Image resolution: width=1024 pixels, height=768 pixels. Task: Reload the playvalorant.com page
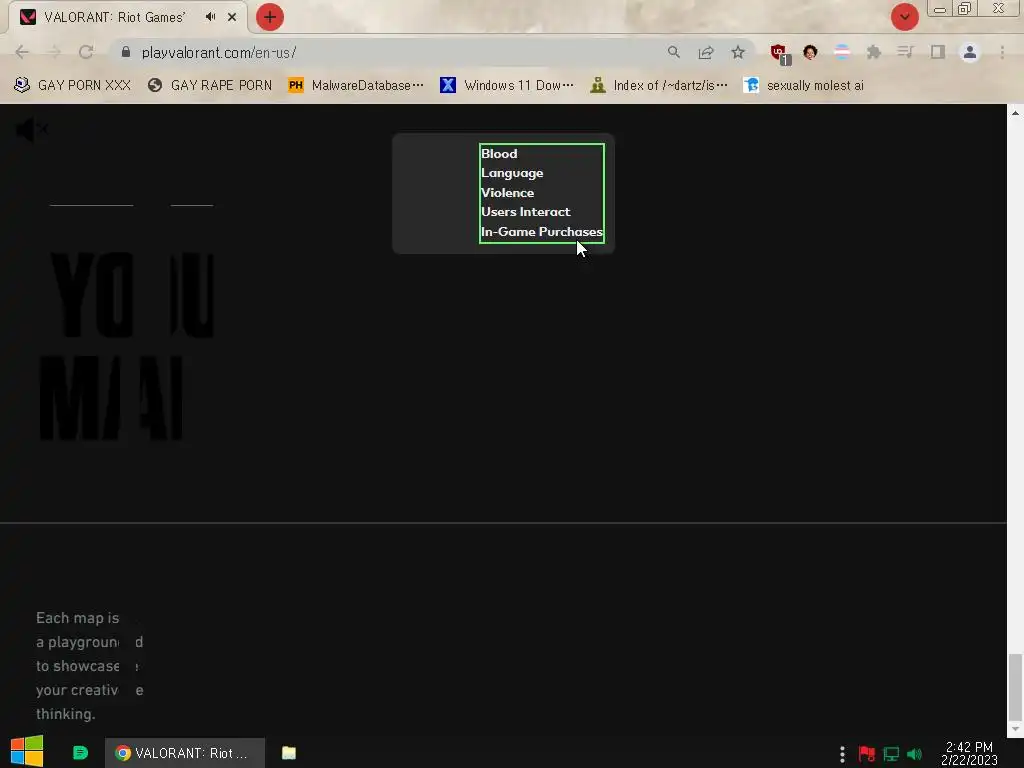click(x=86, y=52)
